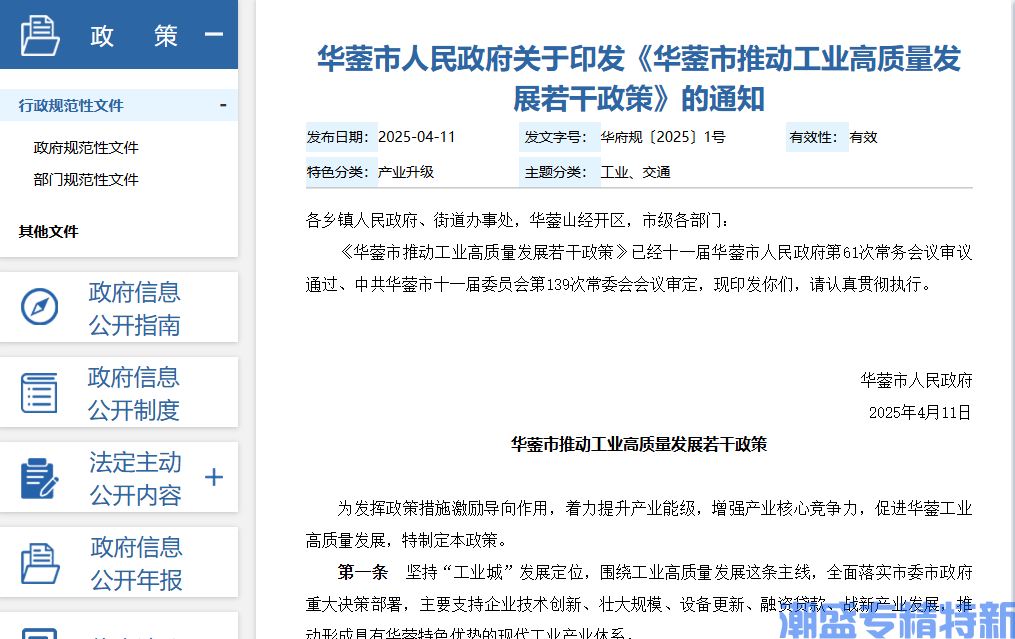Click the 特色分类 value 产业升级

[x=406, y=172]
